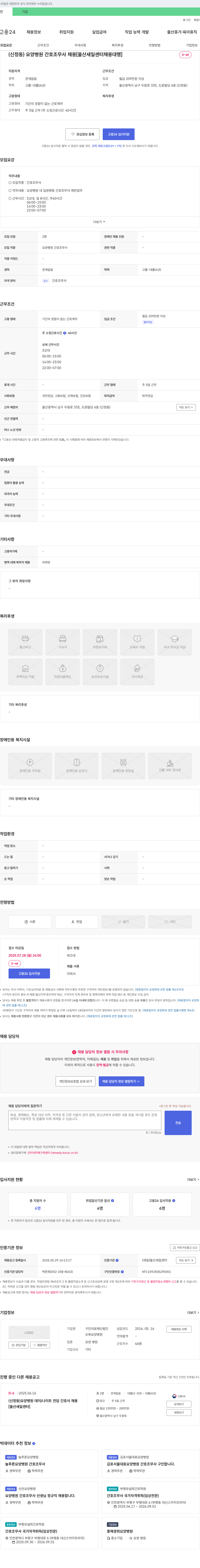Open the 늘푸른요양병원 간호조무사 recommendation
Image resolution: width=200 pixels, height=1568 pixels.
coord(25,1464)
